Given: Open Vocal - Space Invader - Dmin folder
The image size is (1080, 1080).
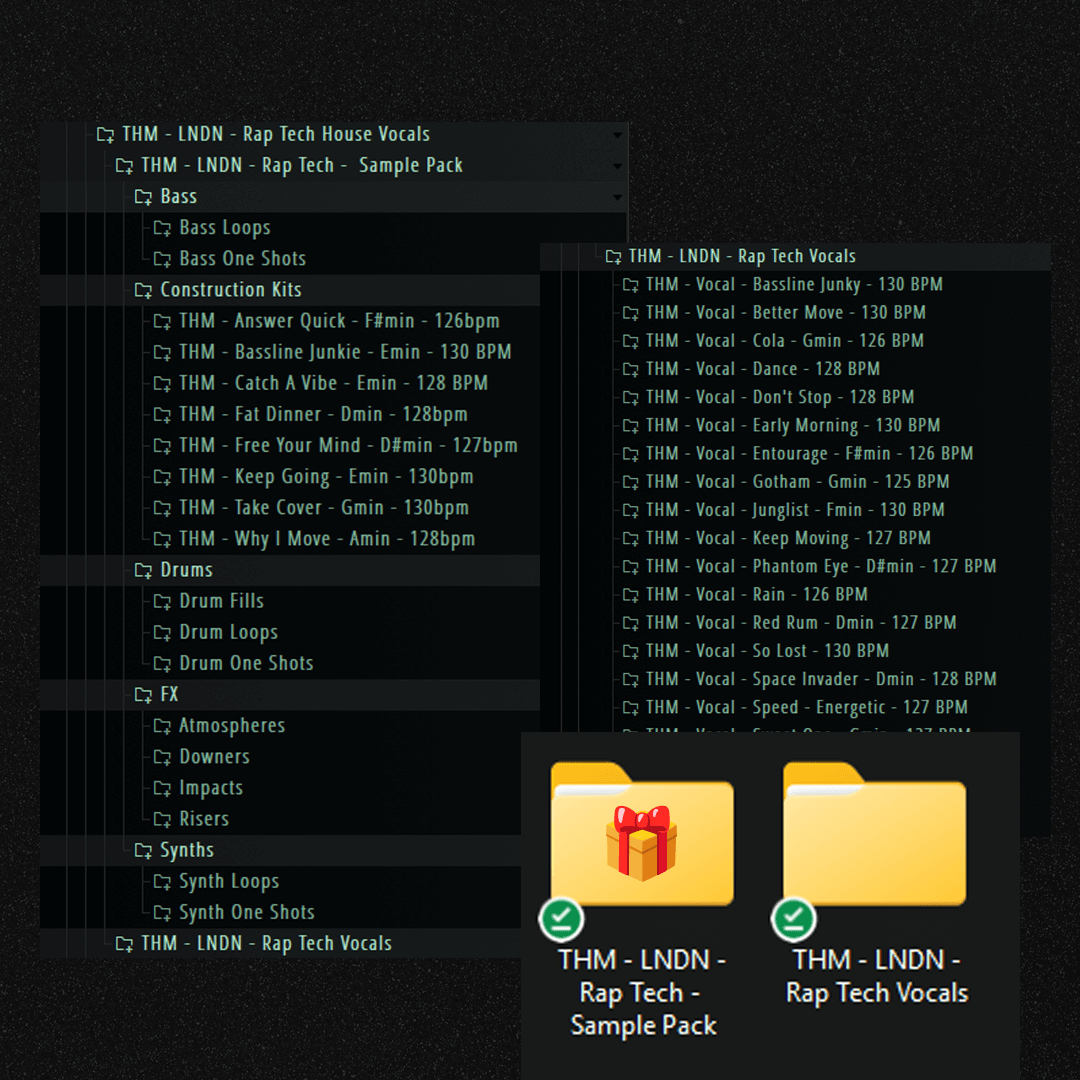Looking at the screenshot, I should tap(820, 679).
